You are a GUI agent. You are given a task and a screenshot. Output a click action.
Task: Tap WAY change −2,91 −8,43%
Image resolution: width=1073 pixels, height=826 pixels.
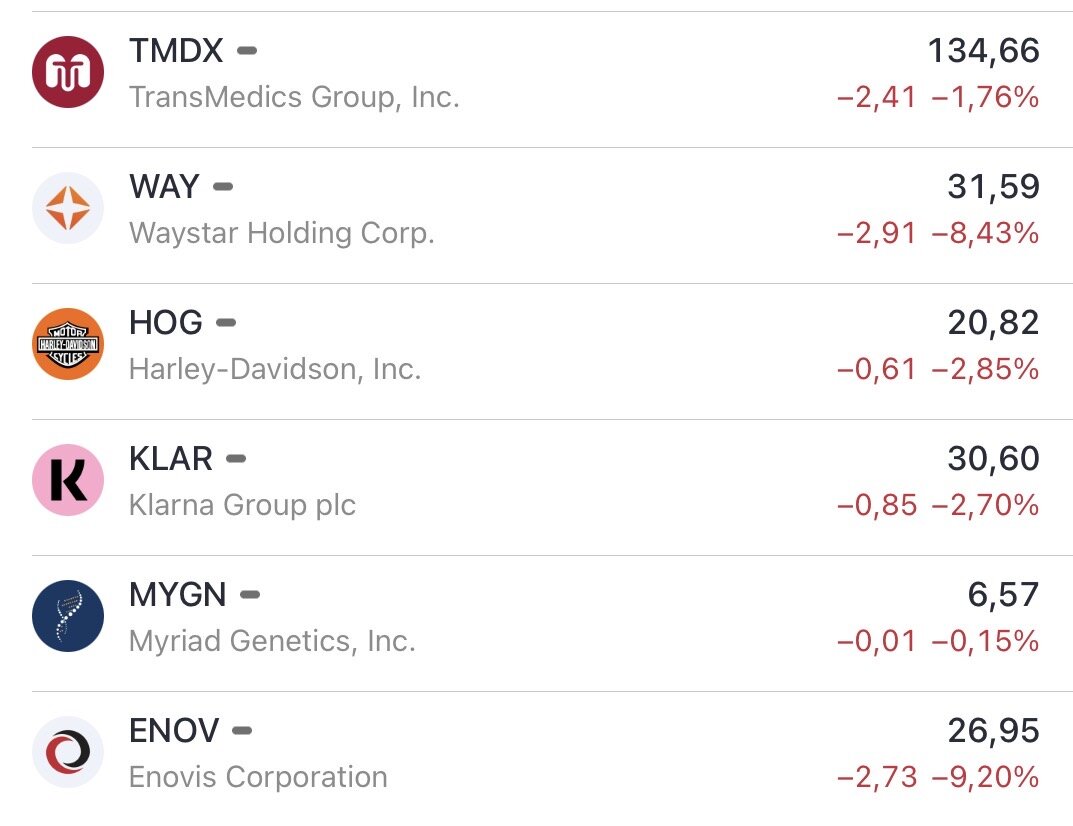click(x=937, y=234)
